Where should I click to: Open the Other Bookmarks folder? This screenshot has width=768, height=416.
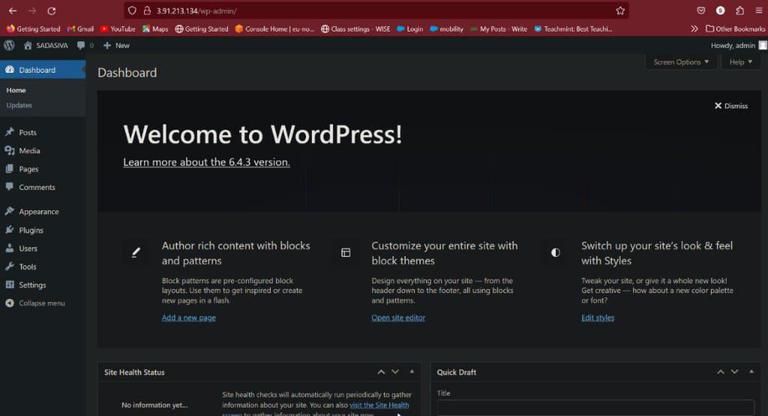735,29
